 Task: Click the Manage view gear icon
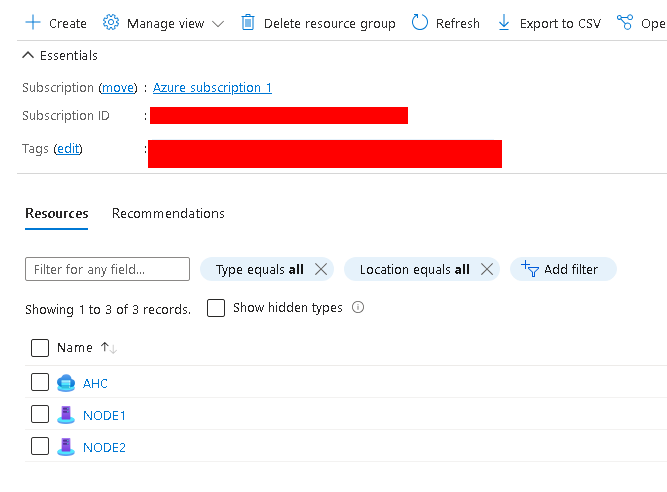click(x=111, y=23)
